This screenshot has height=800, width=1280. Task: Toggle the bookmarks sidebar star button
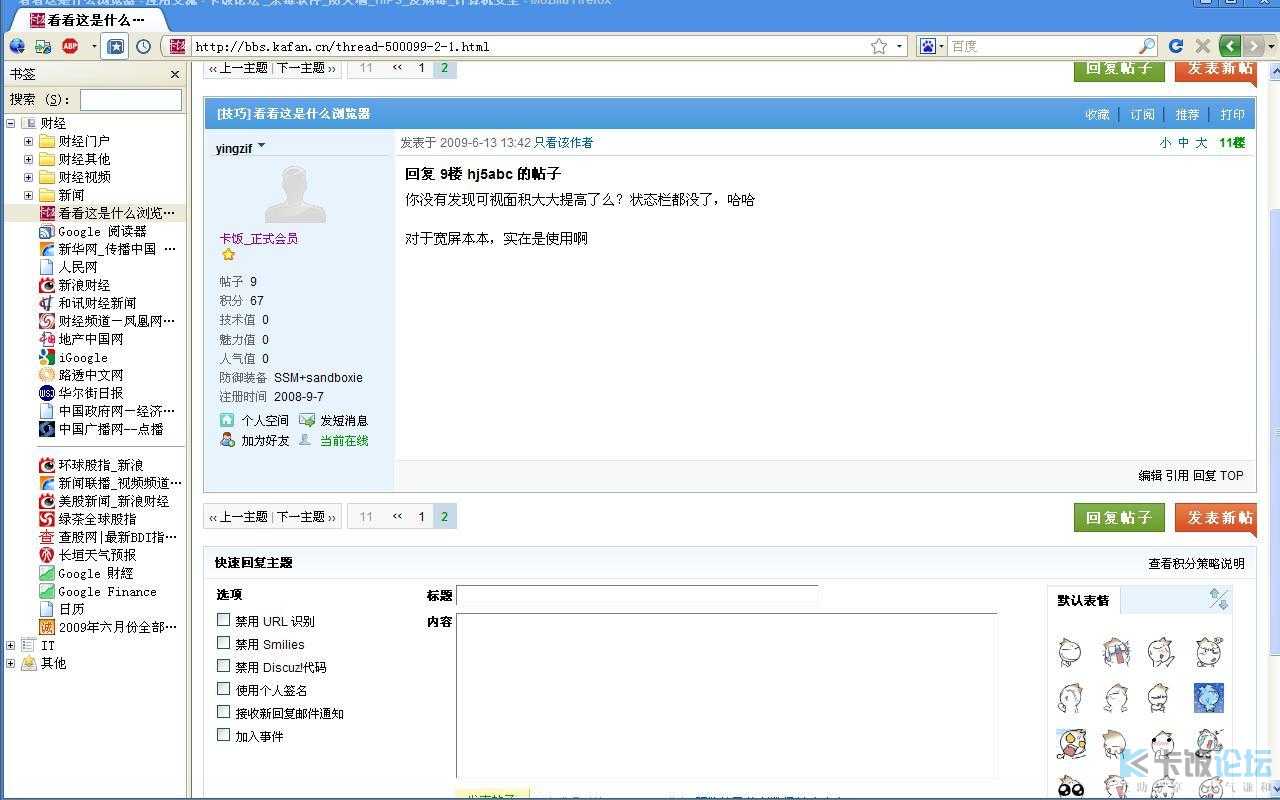coord(116,46)
